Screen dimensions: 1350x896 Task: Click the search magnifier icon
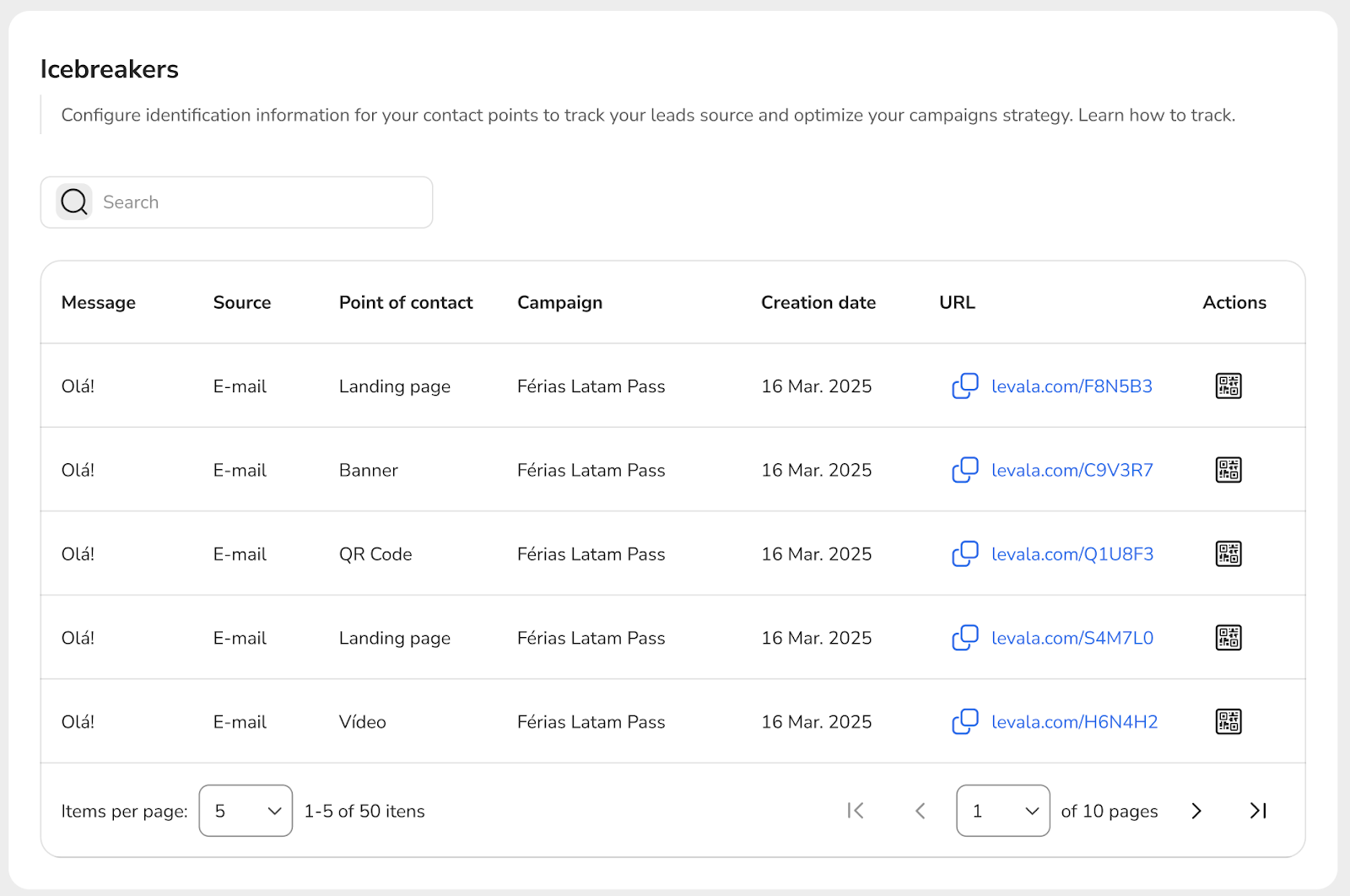coord(74,202)
